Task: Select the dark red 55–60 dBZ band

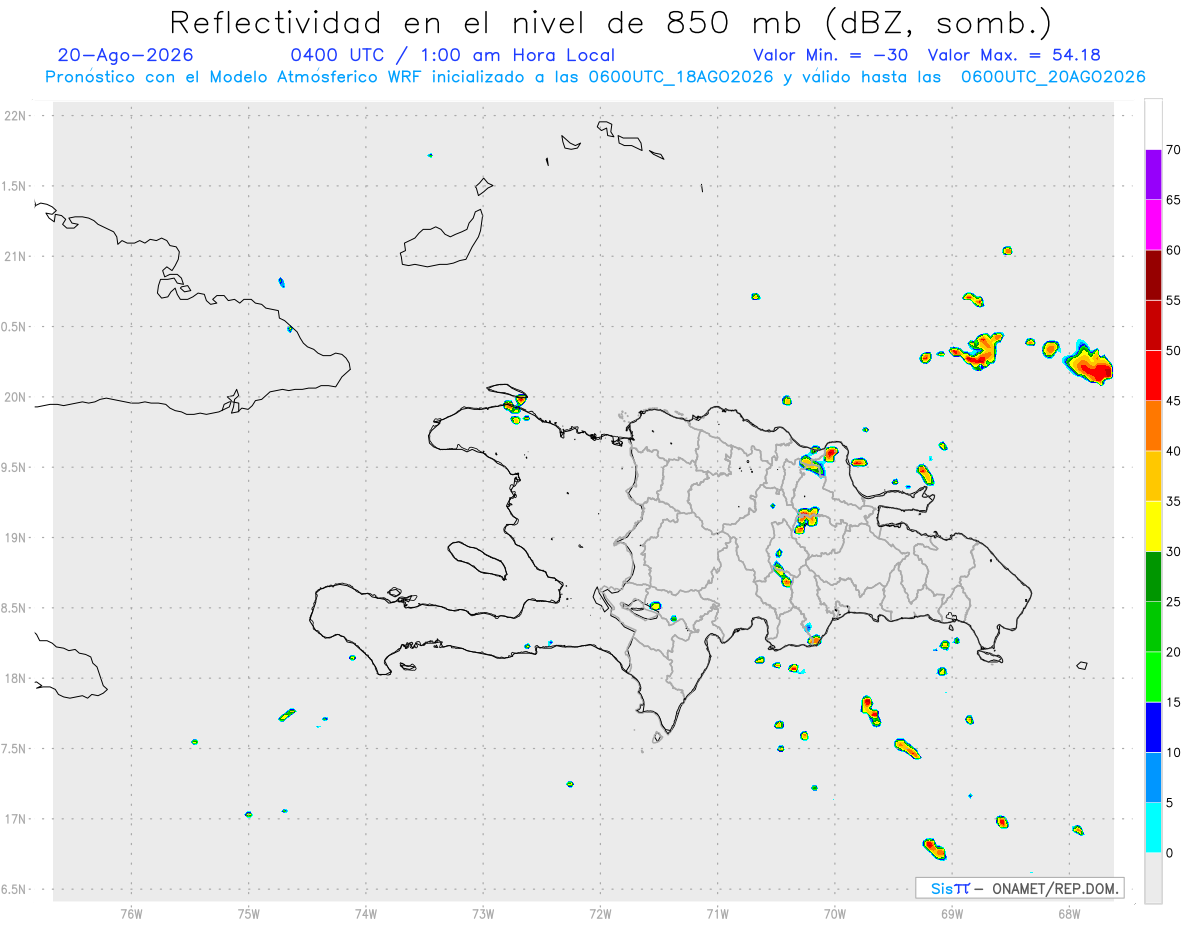Action: click(1153, 275)
